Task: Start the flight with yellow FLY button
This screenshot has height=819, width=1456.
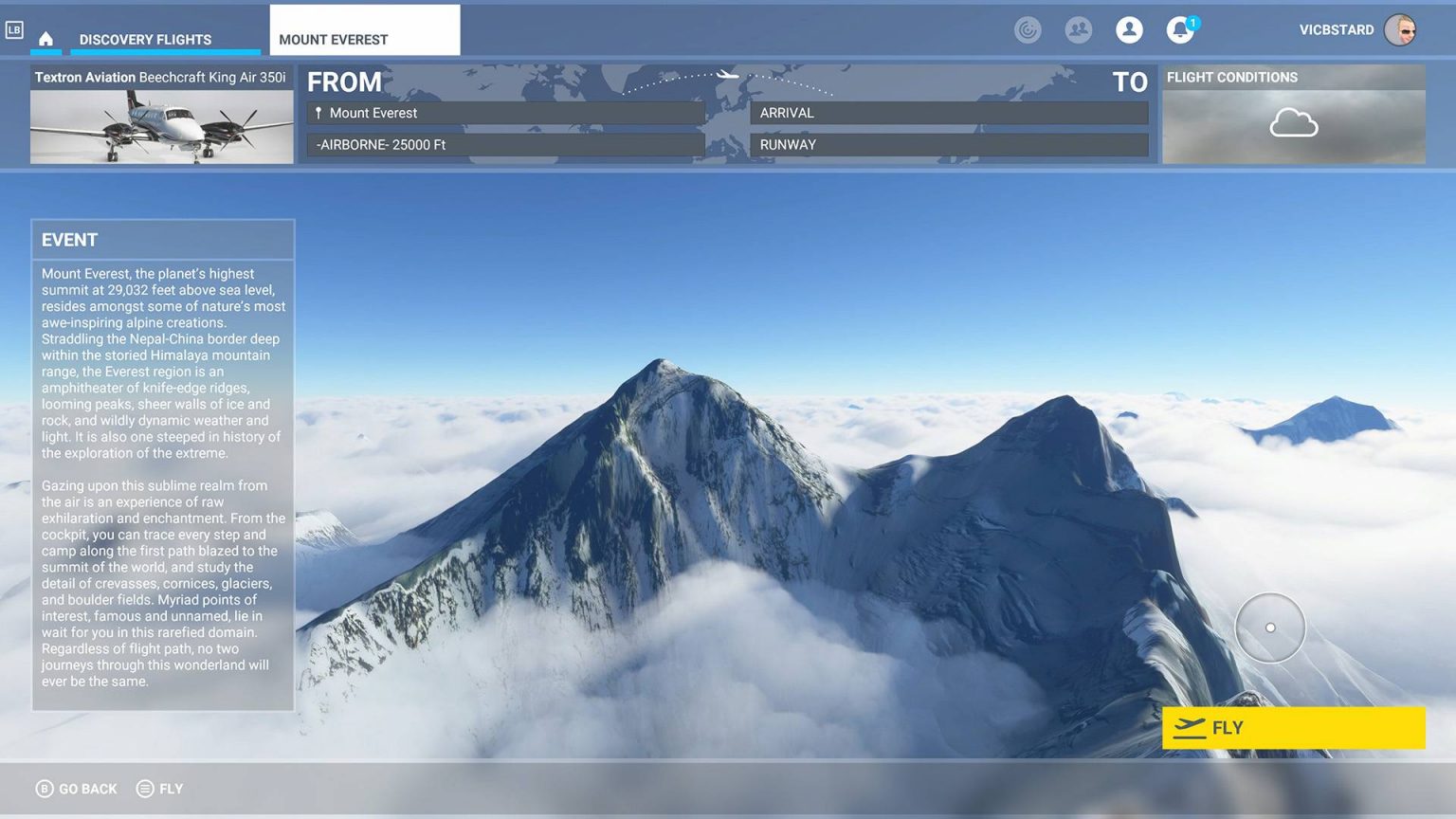Action: coord(1294,728)
